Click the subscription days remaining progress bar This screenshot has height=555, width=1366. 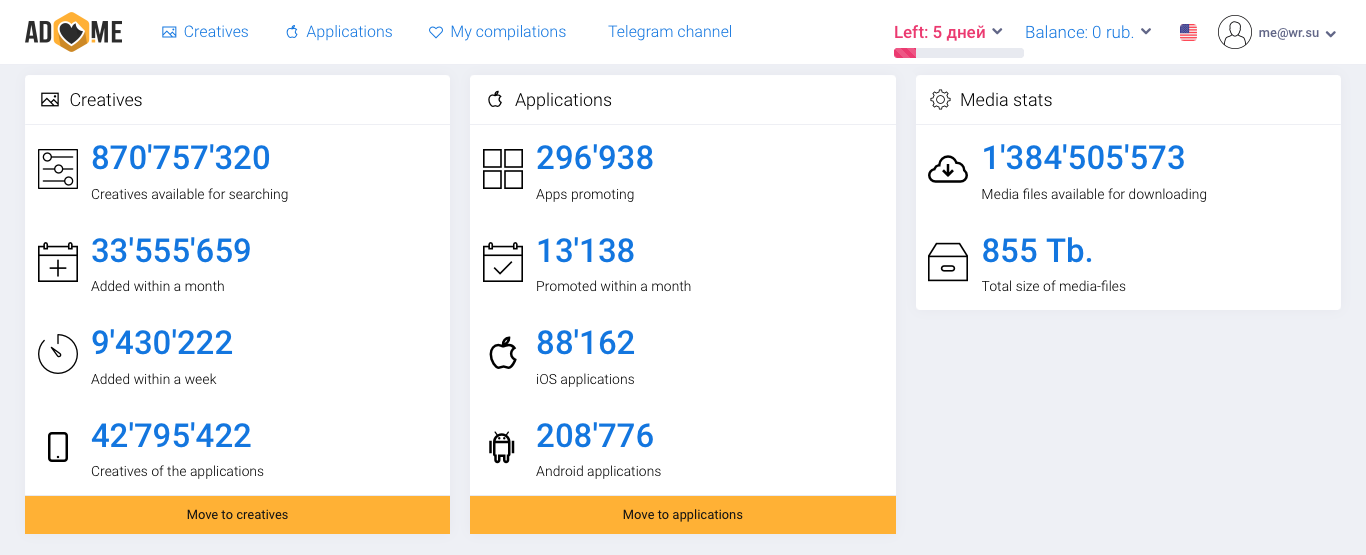tap(958, 53)
